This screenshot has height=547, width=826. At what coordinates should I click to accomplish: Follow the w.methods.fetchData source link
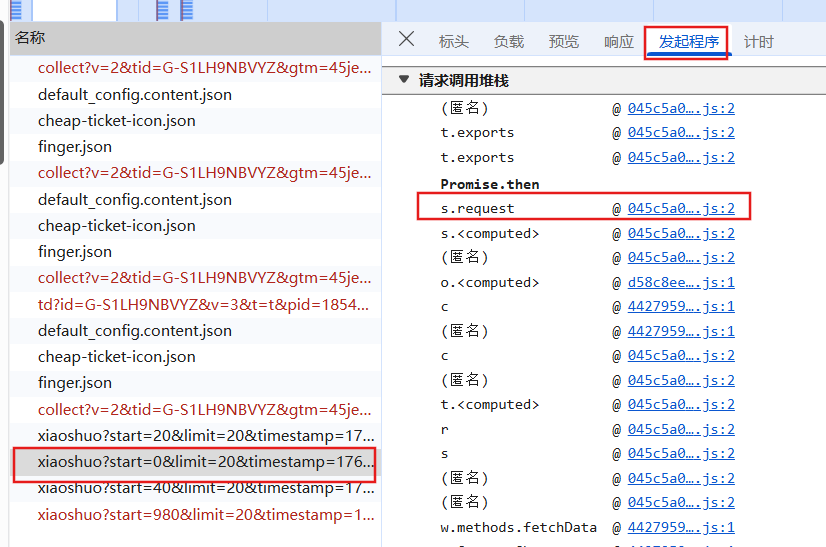[x=680, y=527]
